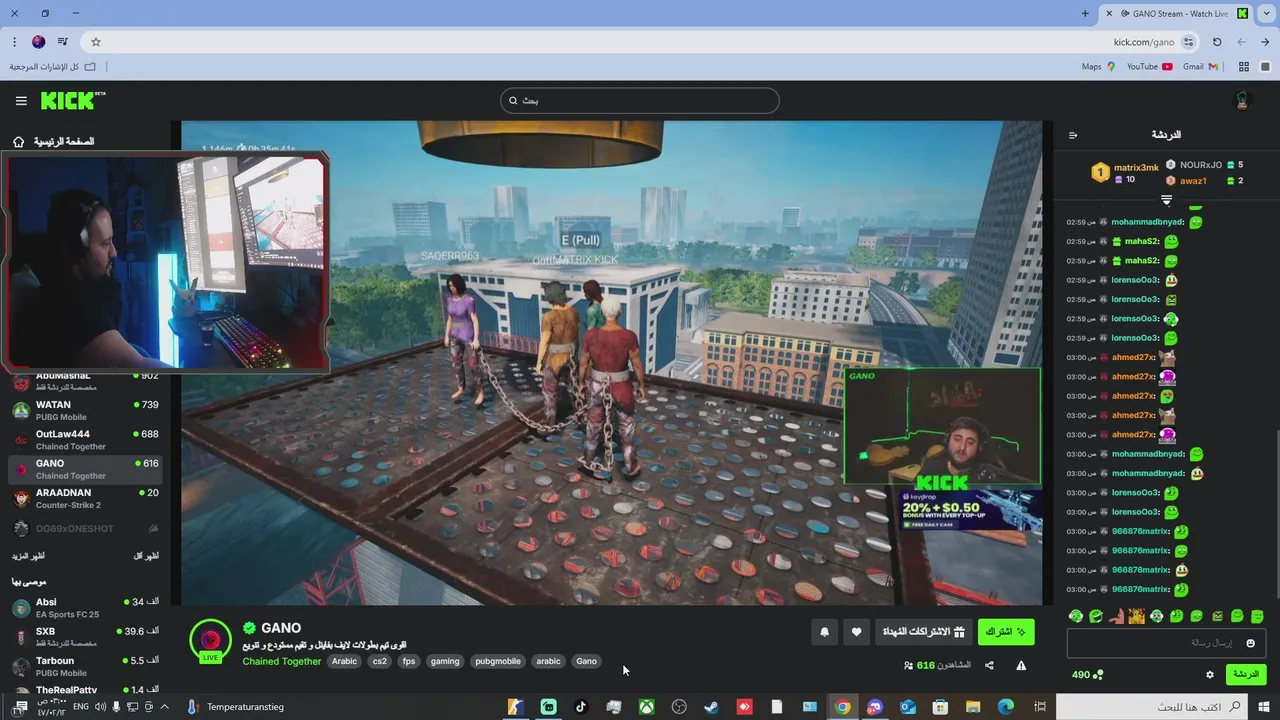Open Chrome three-dot menu
The height and width of the screenshot is (720, 1280).
tap(14, 42)
